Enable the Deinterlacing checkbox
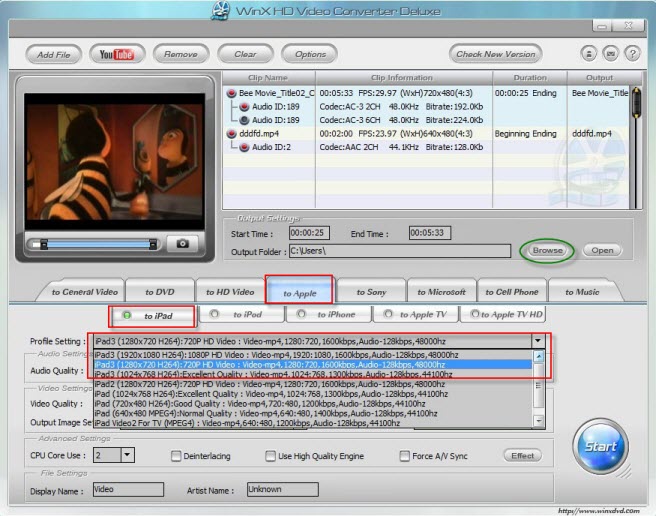The height and width of the screenshot is (516, 656). (176, 456)
